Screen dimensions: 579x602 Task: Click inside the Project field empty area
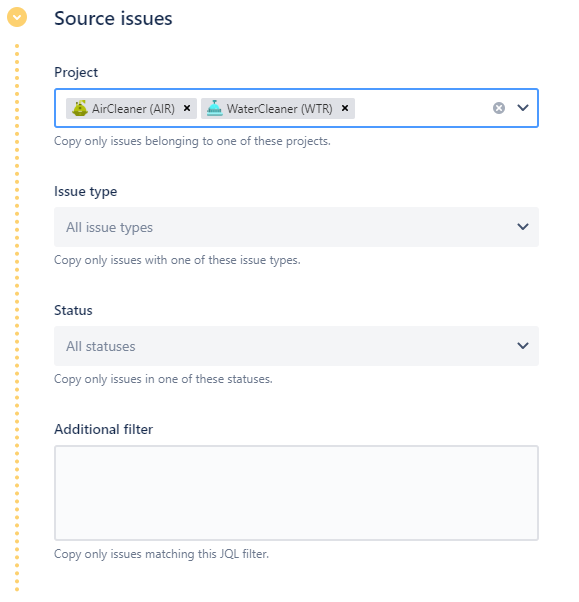[422, 108]
